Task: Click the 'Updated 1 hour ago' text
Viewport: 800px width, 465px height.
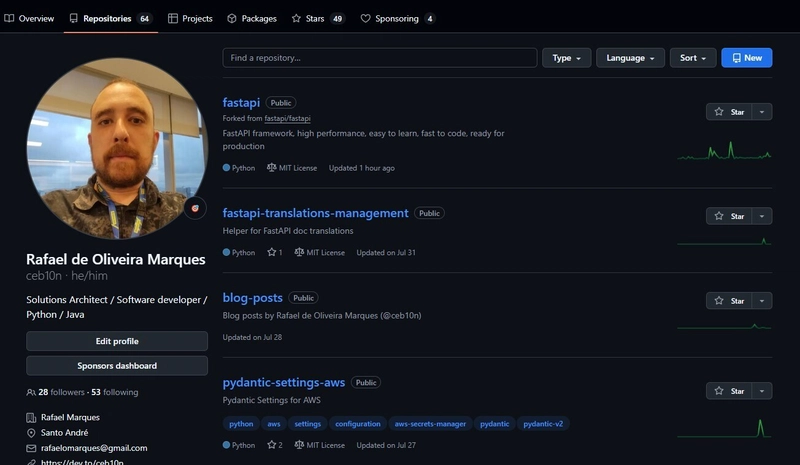Action: pos(362,168)
